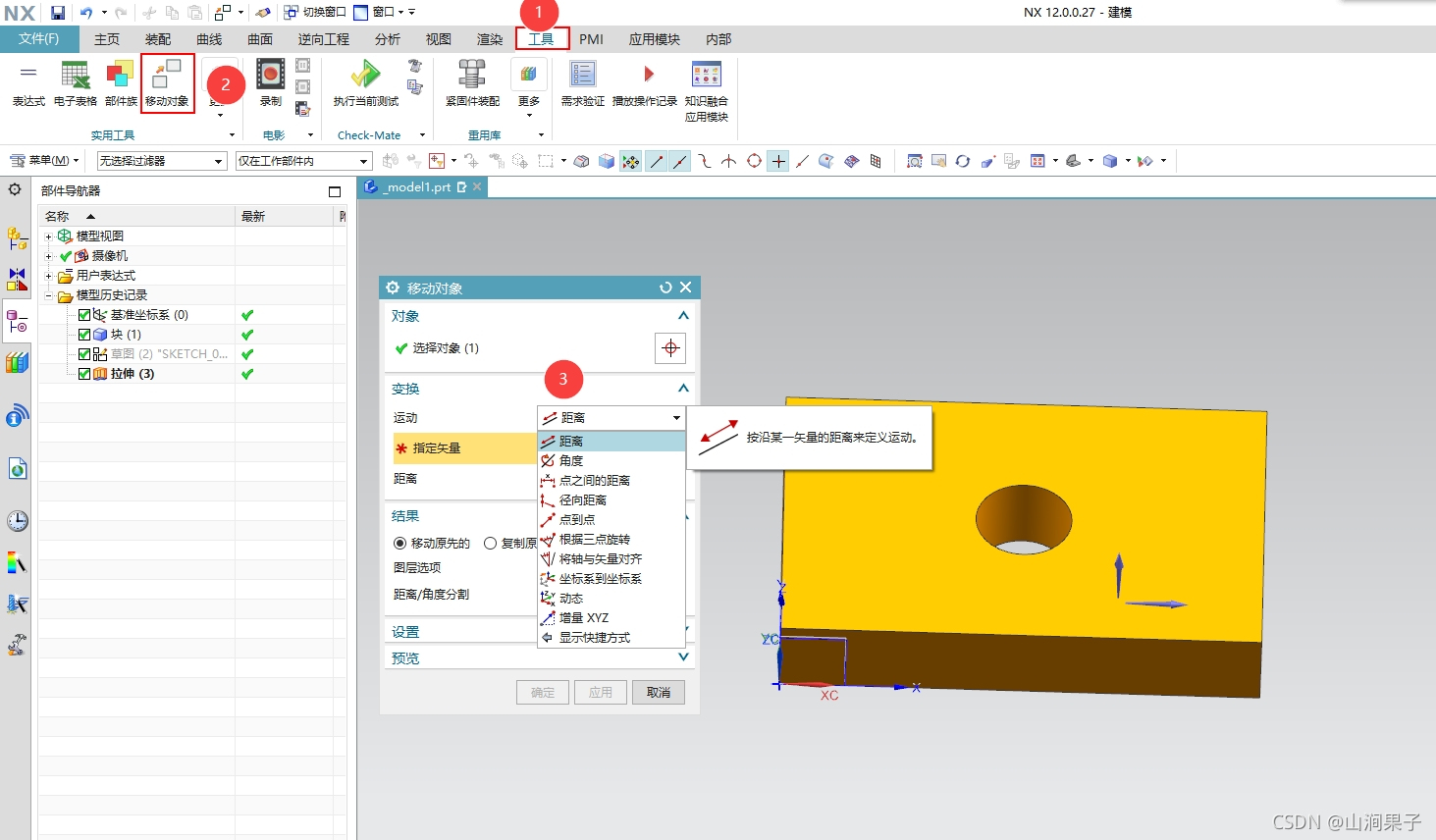Viewport: 1436px width, 840px height.
Task: Open the Assembly Navigator sidebar icon
Action: point(17,238)
